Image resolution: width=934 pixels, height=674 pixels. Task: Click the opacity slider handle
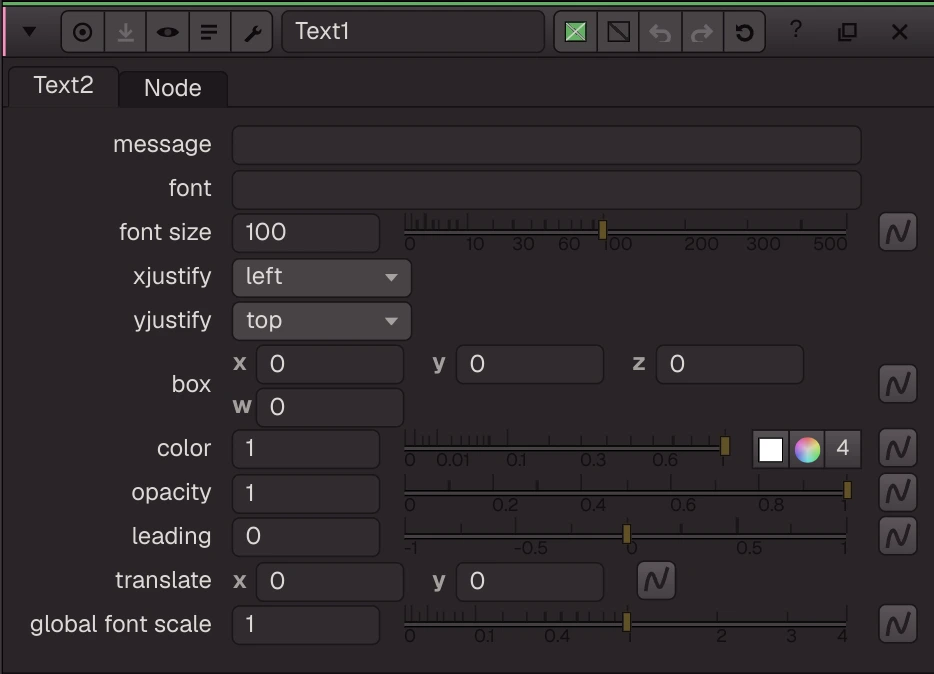pyautogui.click(x=847, y=490)
